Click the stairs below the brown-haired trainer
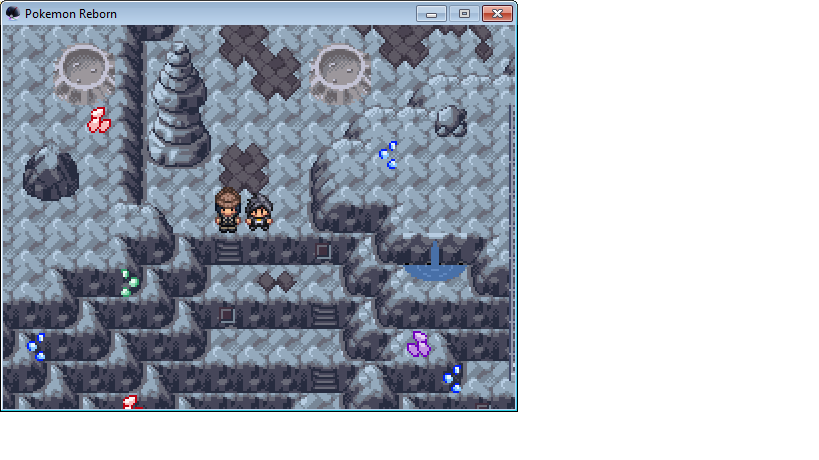 228,252
